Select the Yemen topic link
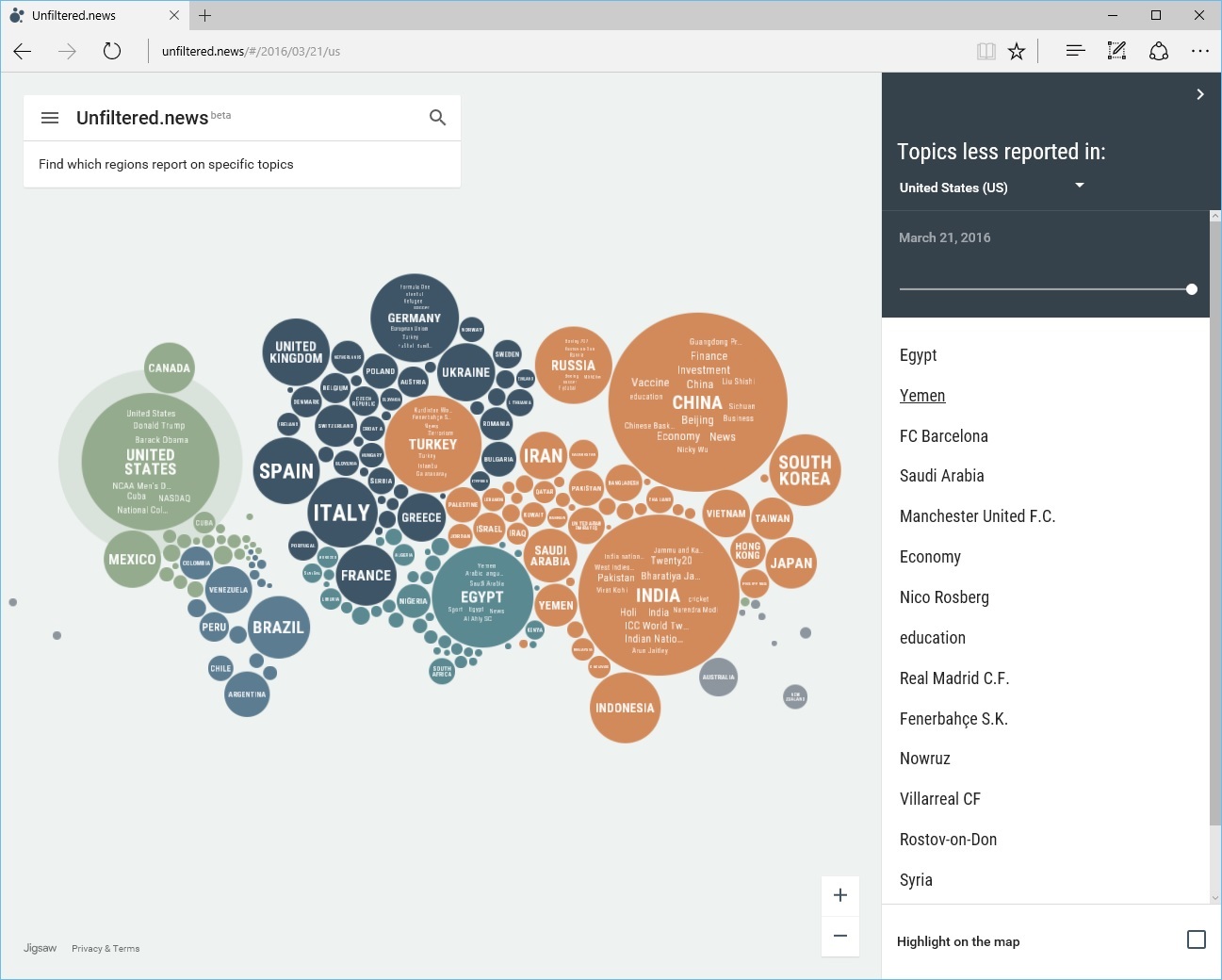1222x980 pixels. (x=922, y=396)
